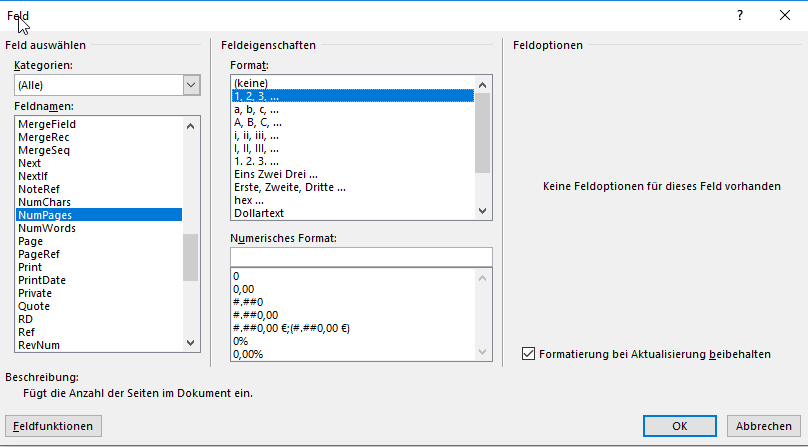Toggle Formatierung bei Aktualisierung beibehalten checkbox
Viewport: 808px width, 447px height.
(528, 354)
